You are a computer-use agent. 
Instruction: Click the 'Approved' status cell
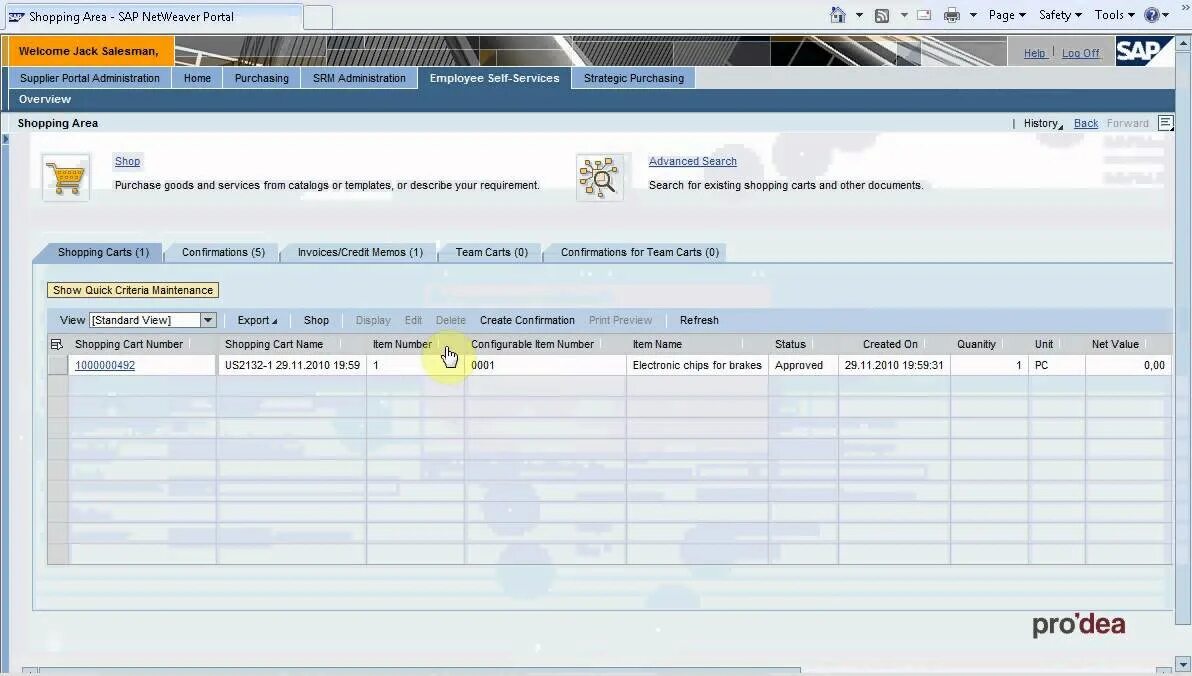[x=804, y=366]
